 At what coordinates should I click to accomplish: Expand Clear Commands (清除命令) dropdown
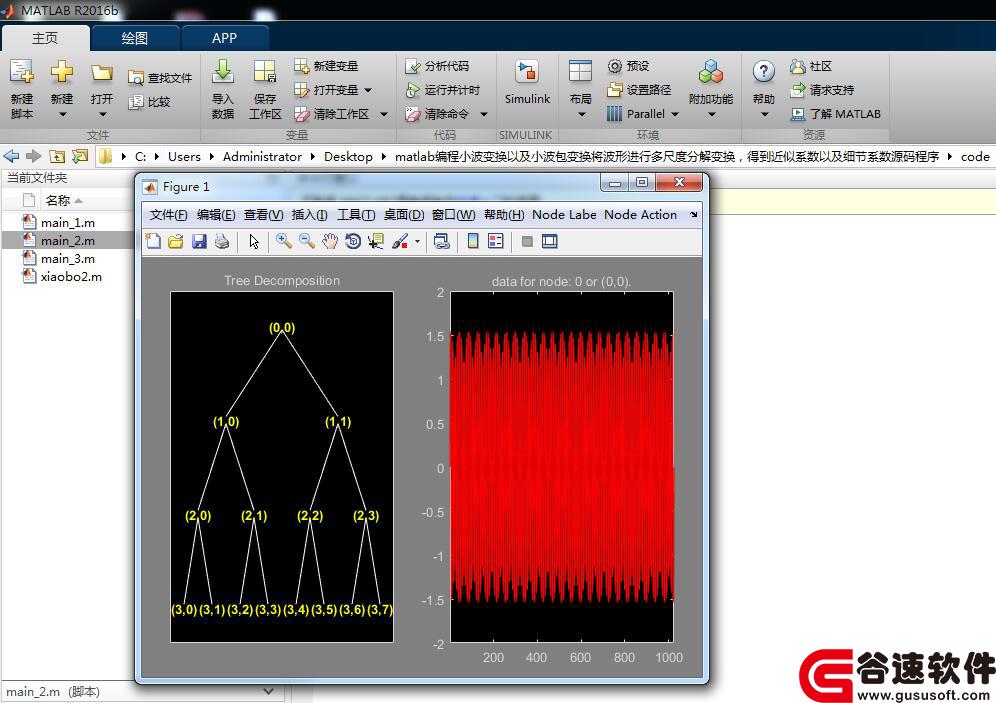(x=484, y=114)
